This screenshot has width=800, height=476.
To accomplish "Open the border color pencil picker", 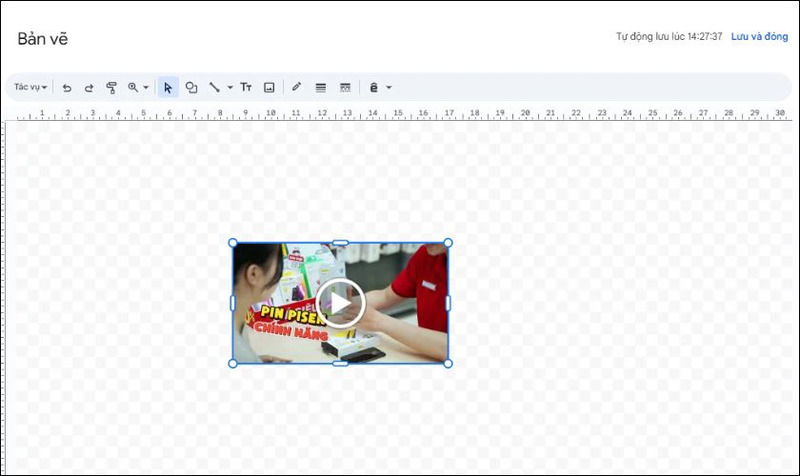I will [x=296, y=88].
